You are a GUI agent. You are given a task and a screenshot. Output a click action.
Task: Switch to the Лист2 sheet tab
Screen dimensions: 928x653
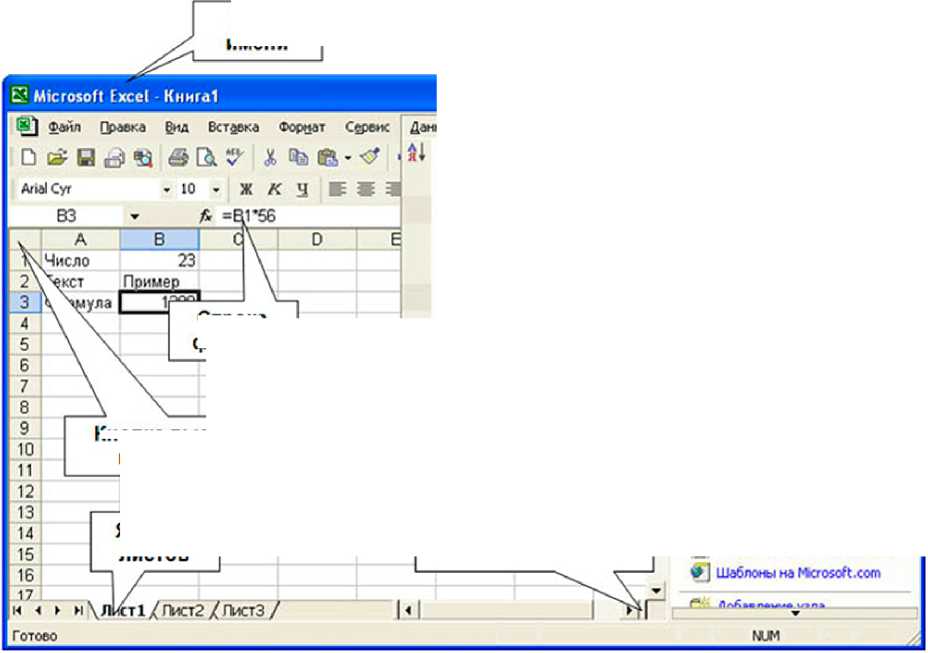click(182, 610)
